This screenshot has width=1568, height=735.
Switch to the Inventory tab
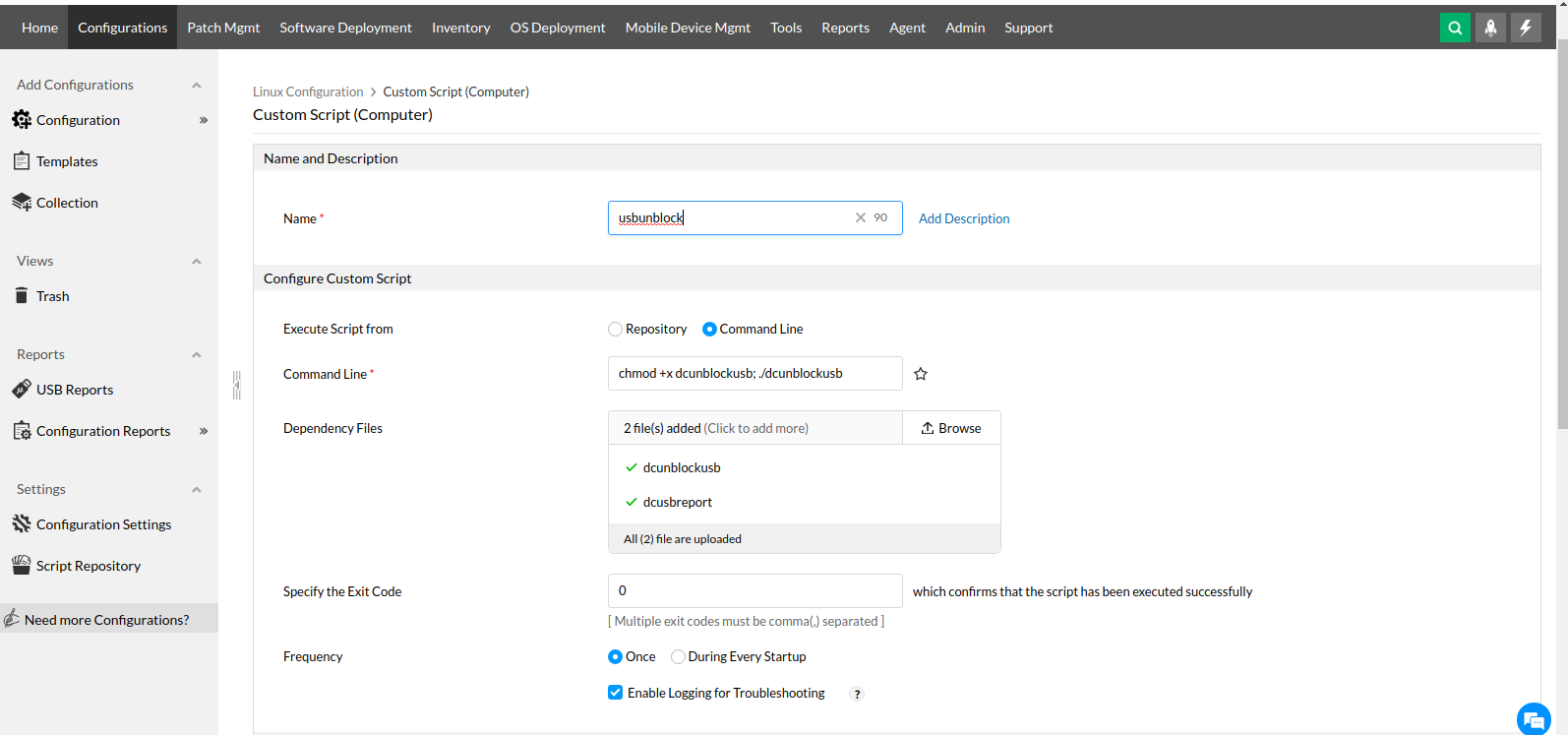click(460, 28)
